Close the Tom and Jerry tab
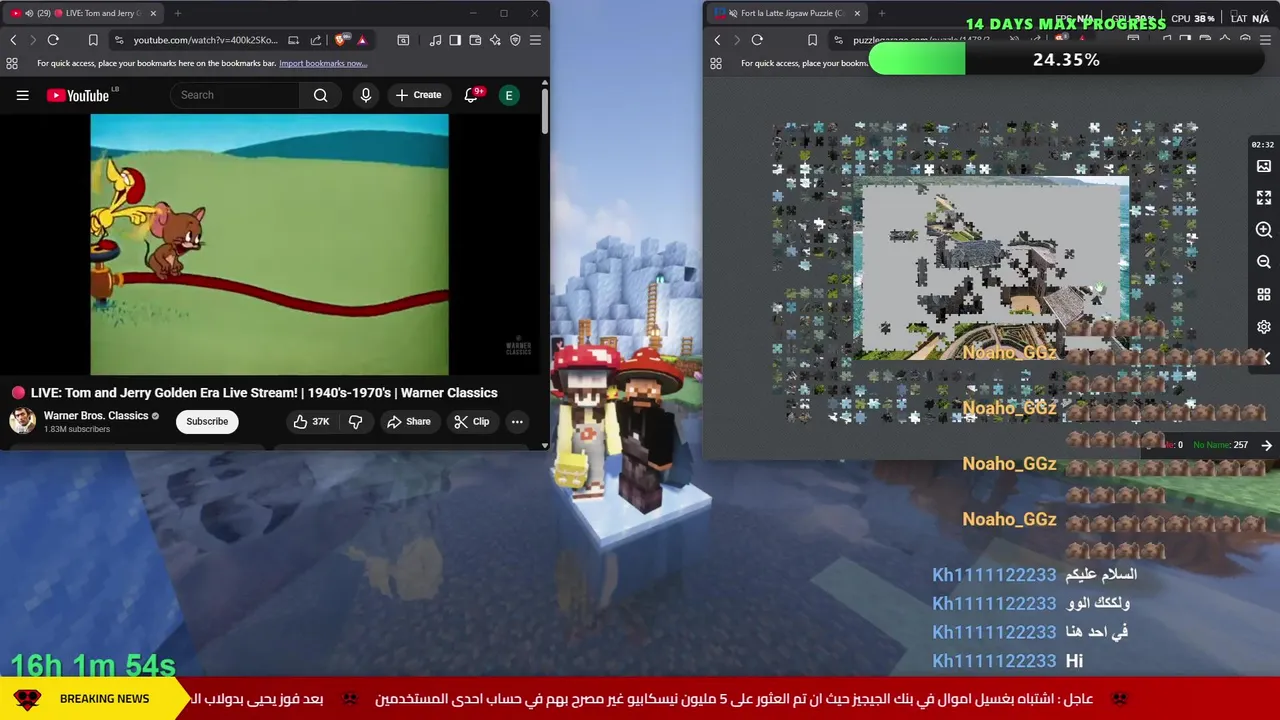The width and height of the screenshot is (1280, 720). pyautogui.click(x=153, y=13)
